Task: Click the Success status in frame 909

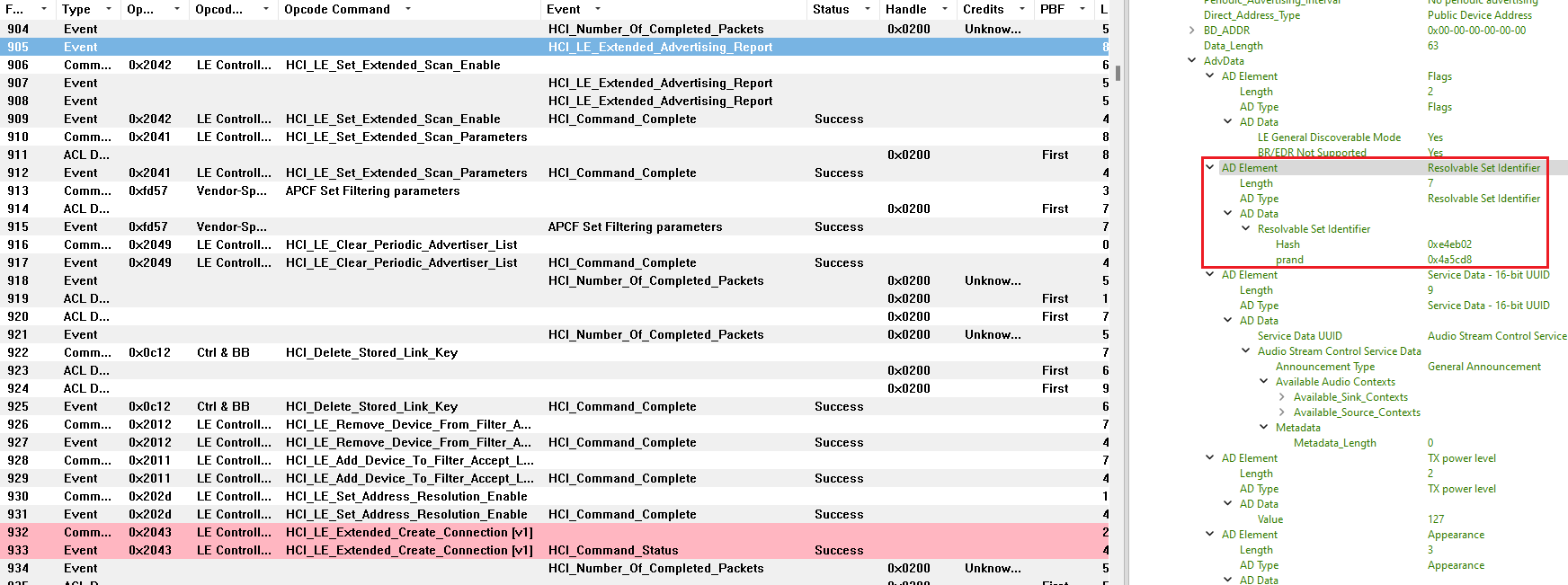Action: pos(839,119)
